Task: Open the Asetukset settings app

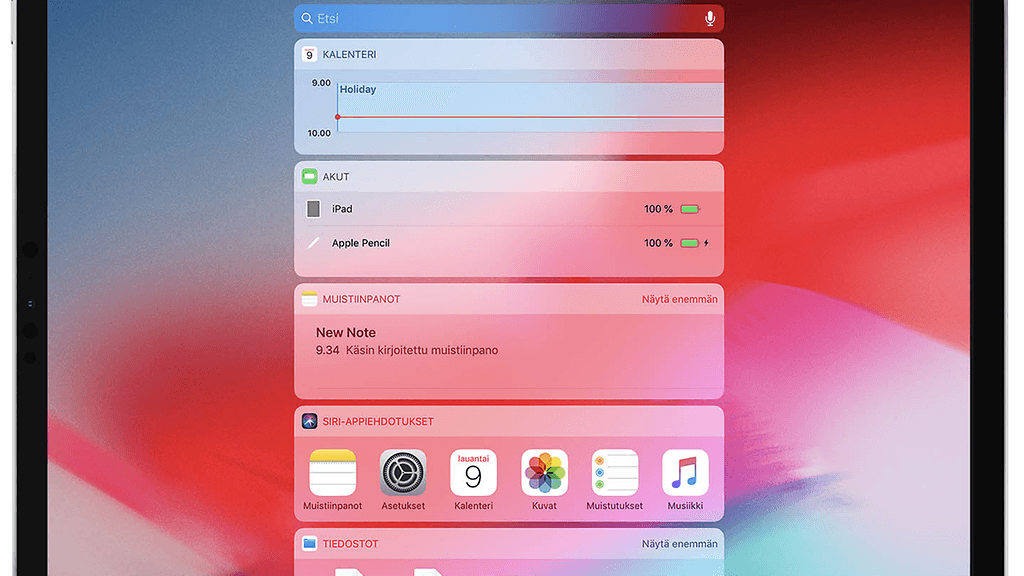Action: tap(403, 473)
